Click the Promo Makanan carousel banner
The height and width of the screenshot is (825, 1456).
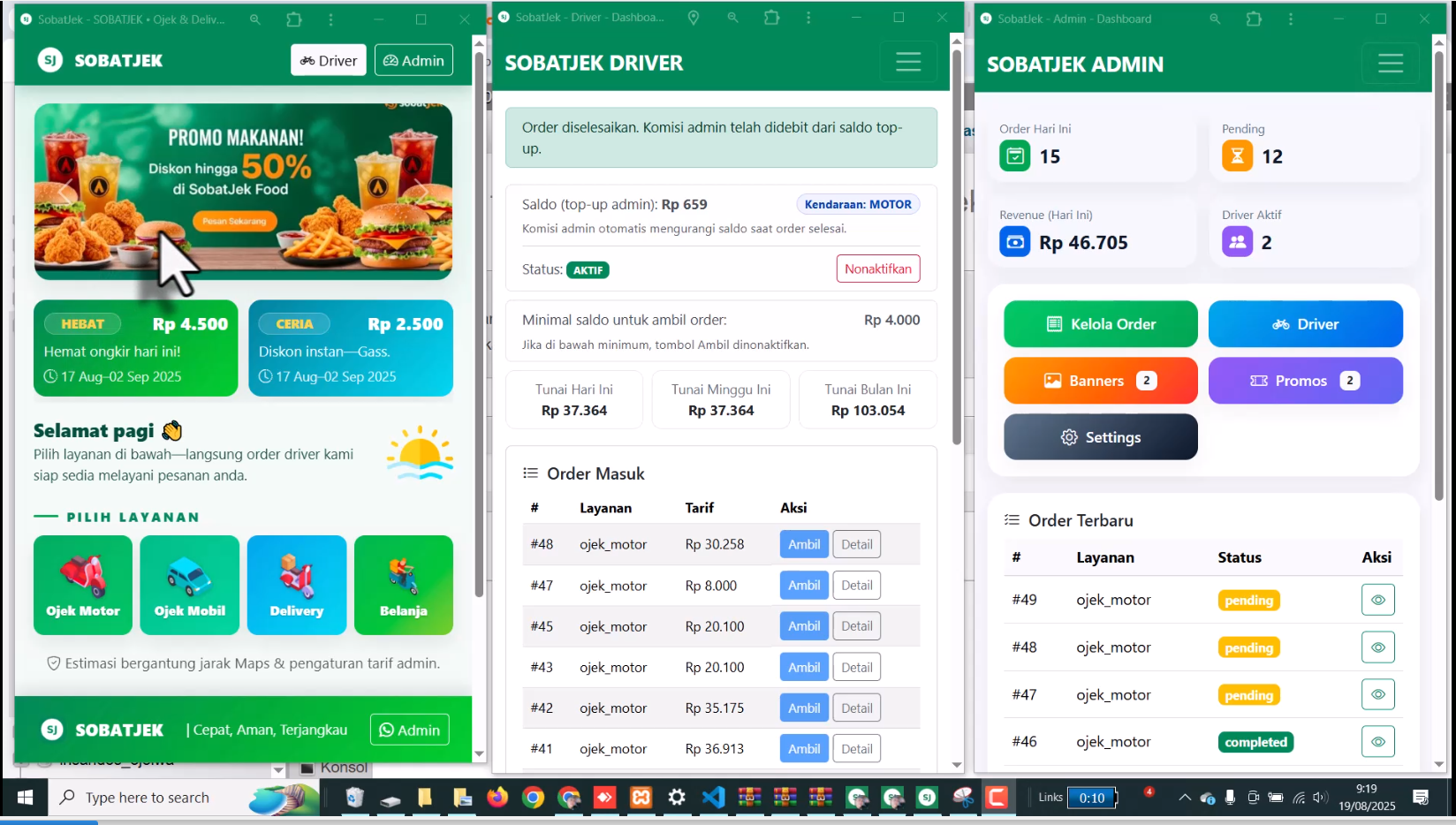coord(243,192)
